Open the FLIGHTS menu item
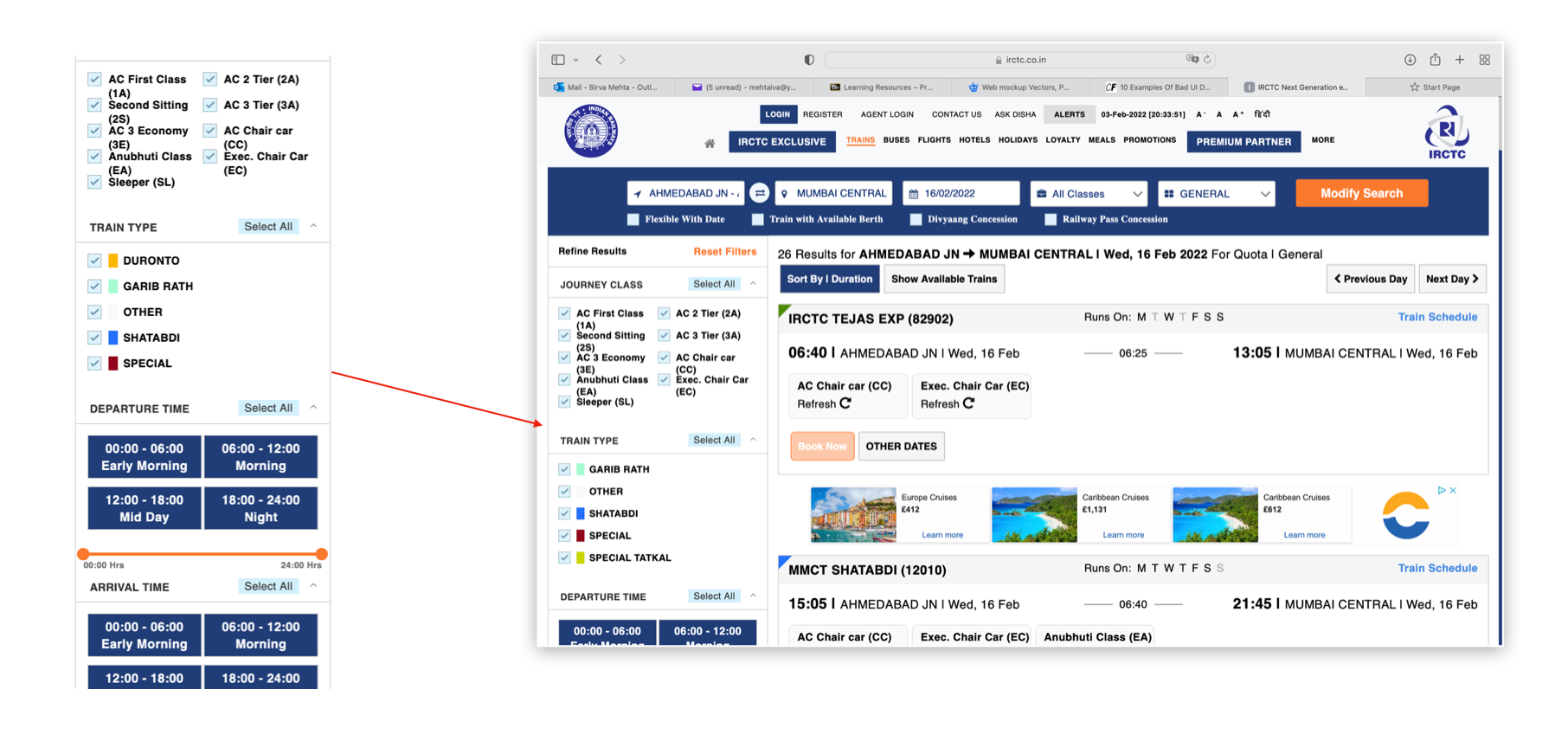Image resolution: width=1568 pixels, height=741 pixels. (934, 140)
